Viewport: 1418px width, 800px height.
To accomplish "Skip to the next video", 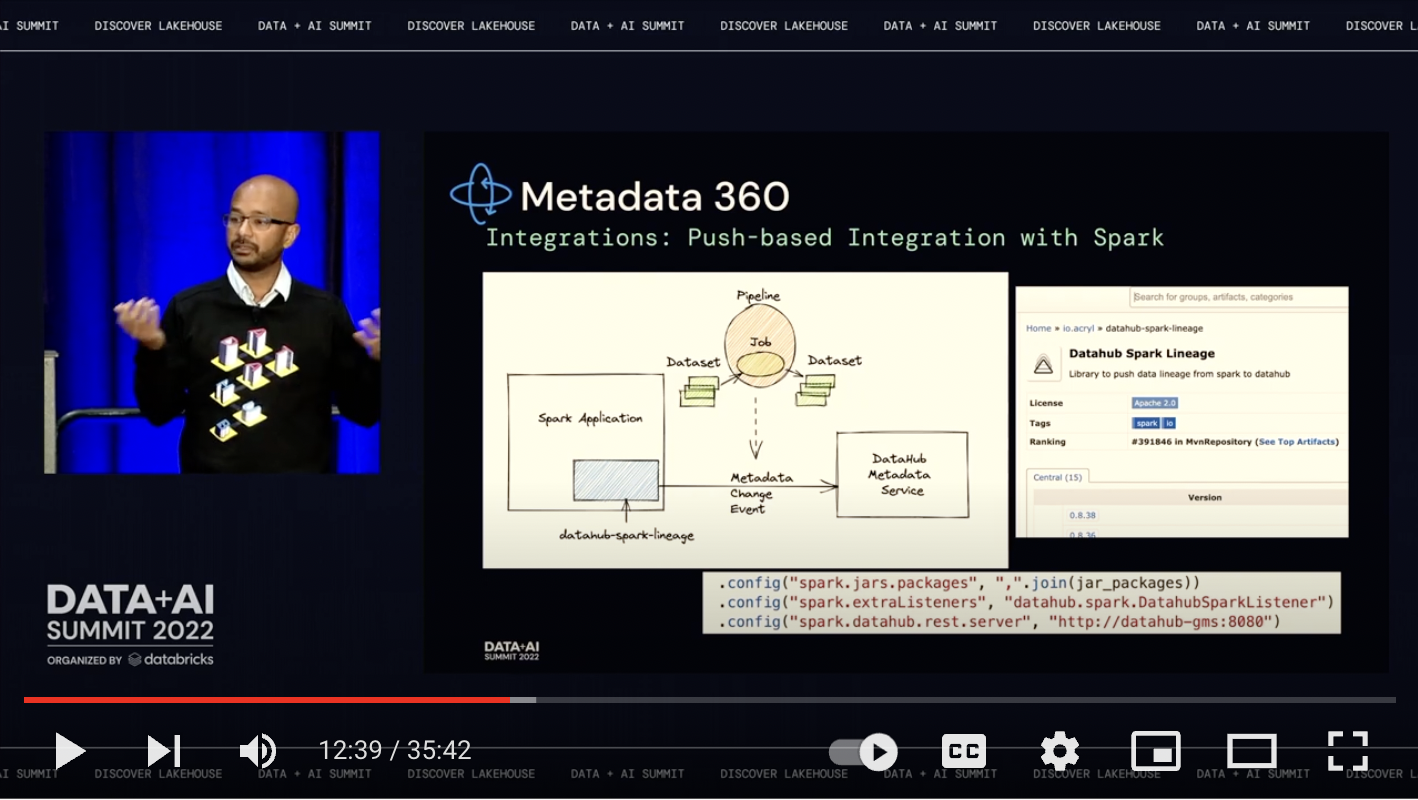I will coord(163,751).
